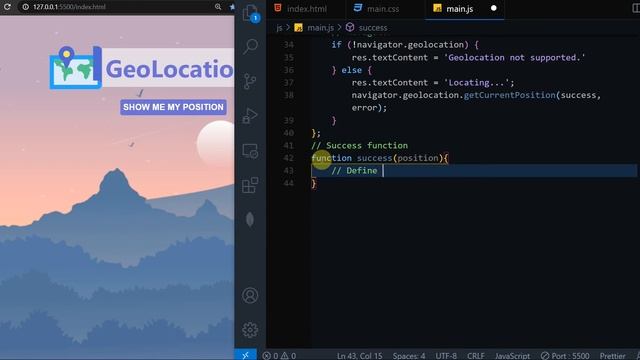This screenshot has height=360, width=640.
Task: View site information icon in address bar
Action: point(25,7)
